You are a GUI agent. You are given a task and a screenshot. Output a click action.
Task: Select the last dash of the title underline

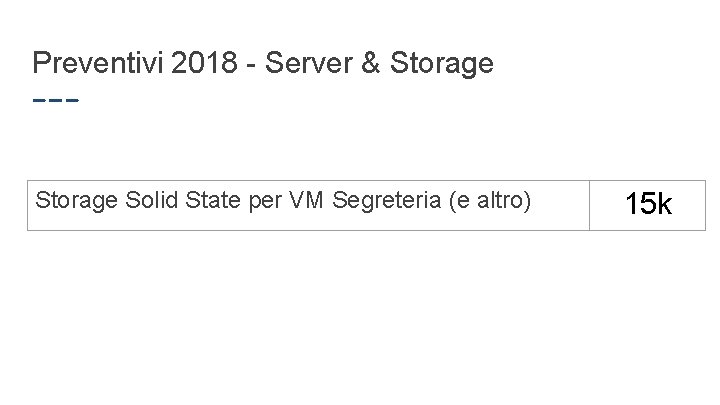(x=72, y=101)
